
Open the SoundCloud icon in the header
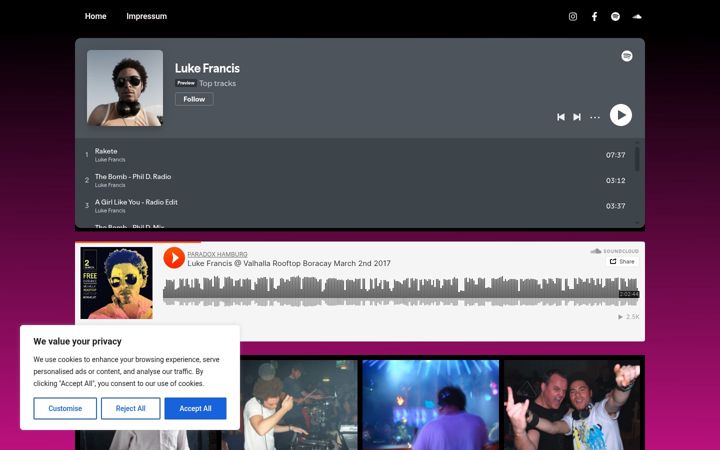point(636,17)
